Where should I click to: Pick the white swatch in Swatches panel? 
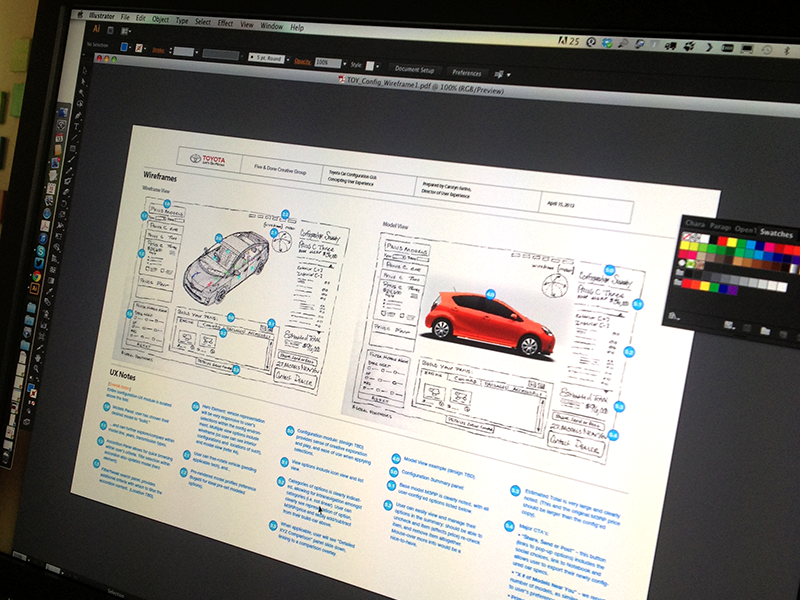click(x=705, y=239)
